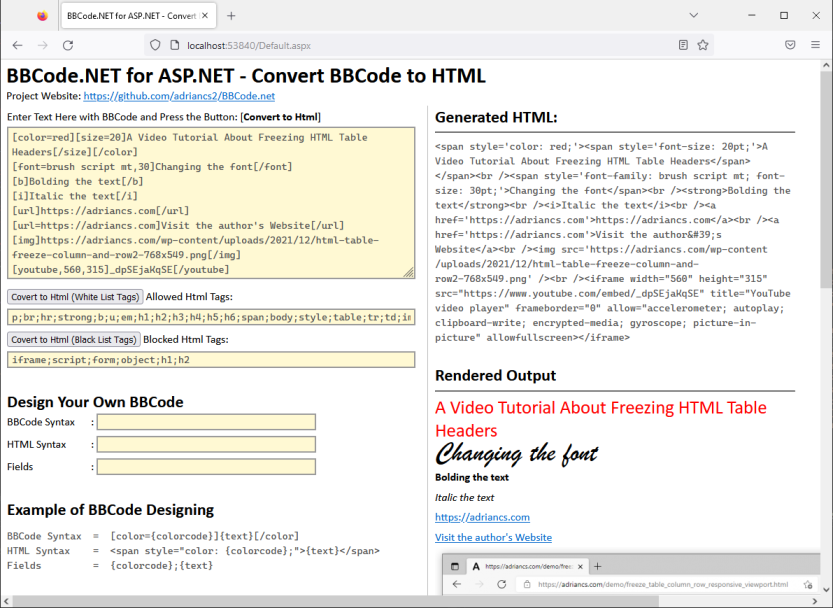Click the scroll up arrow
The width and height of the screenshot is (833, 608).
(826, 65)
